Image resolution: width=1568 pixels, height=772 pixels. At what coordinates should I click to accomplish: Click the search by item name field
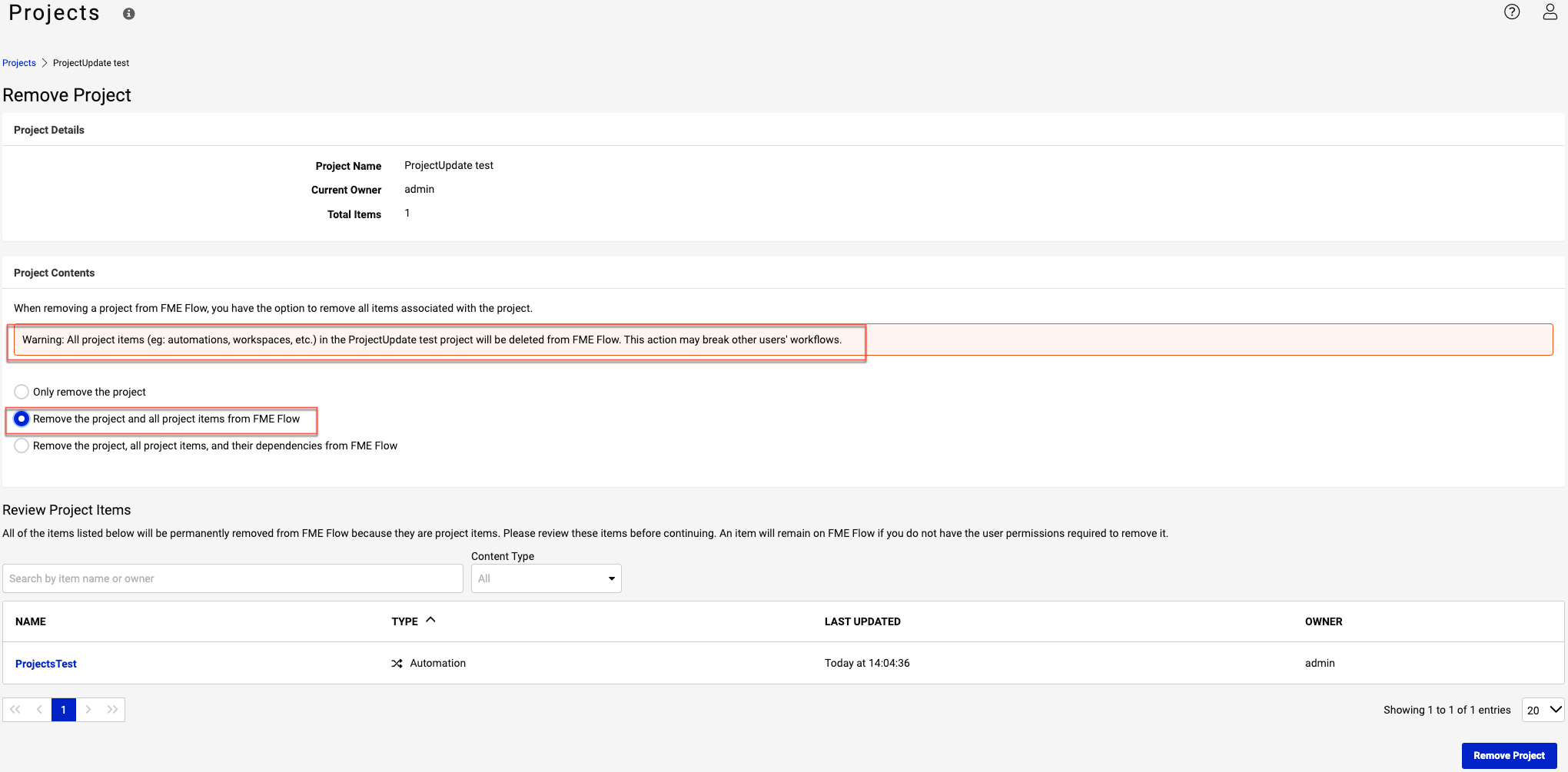tap(233, 578)
